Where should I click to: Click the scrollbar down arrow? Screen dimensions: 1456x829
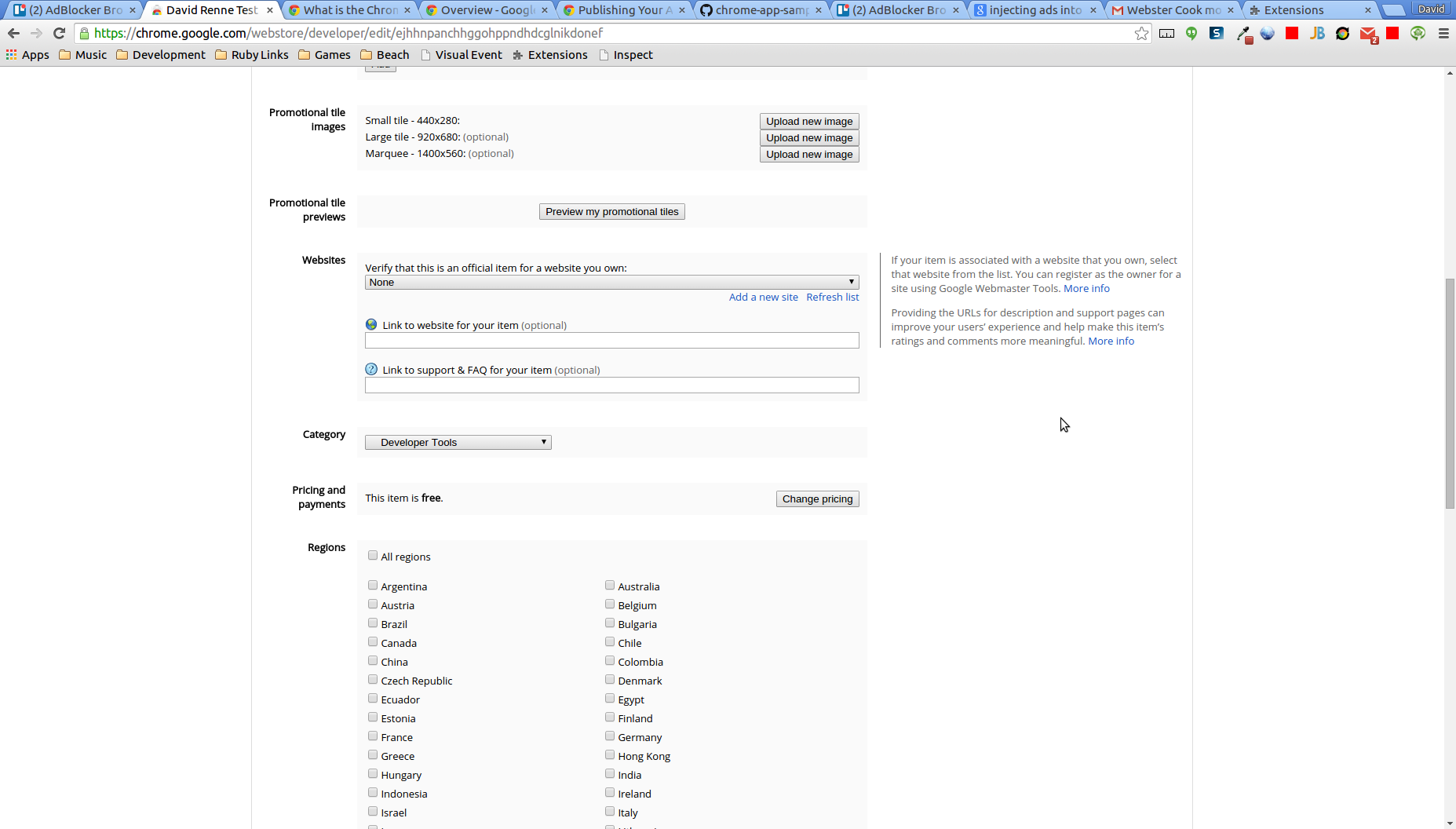click(x=1450, y=823)
